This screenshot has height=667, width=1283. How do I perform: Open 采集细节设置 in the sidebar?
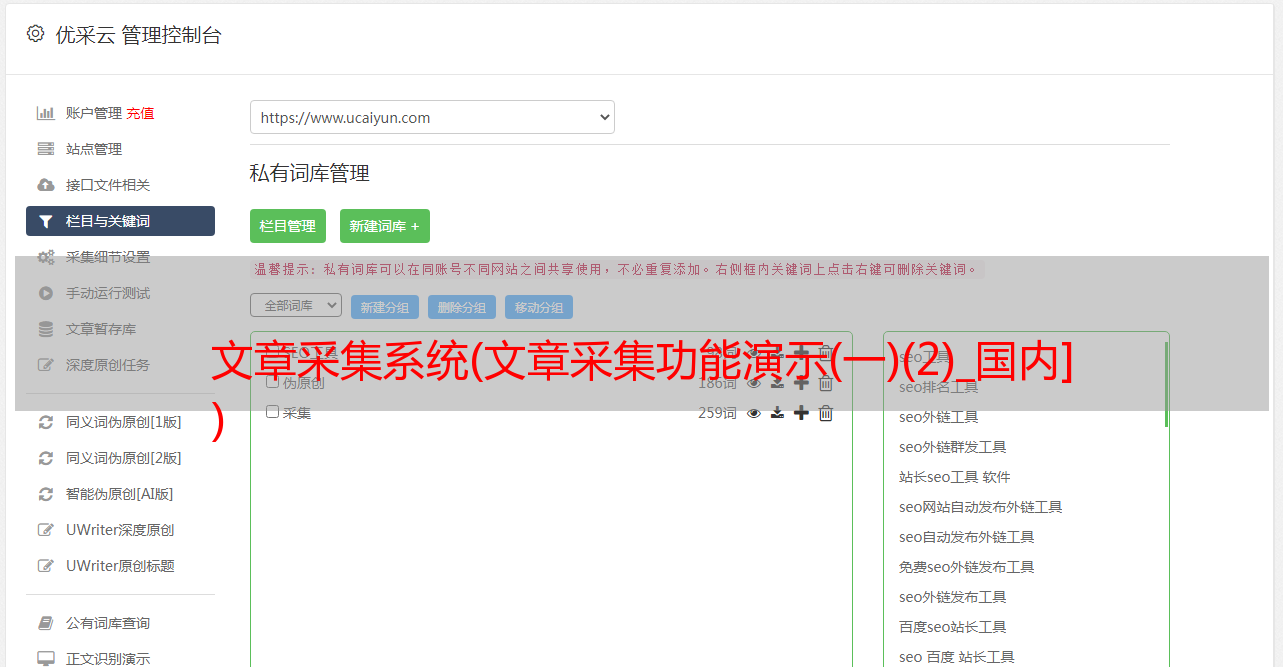(108, 257)
